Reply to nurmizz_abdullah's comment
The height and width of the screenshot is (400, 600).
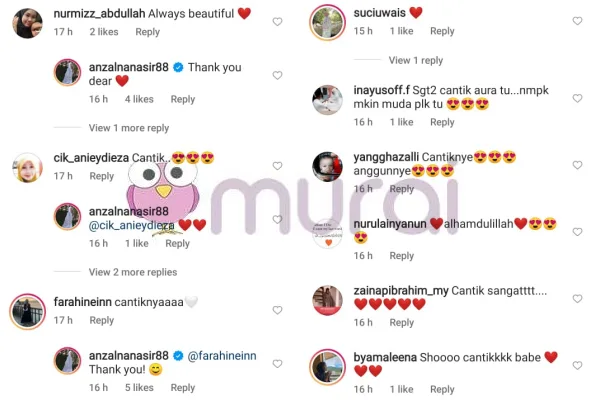148,32
